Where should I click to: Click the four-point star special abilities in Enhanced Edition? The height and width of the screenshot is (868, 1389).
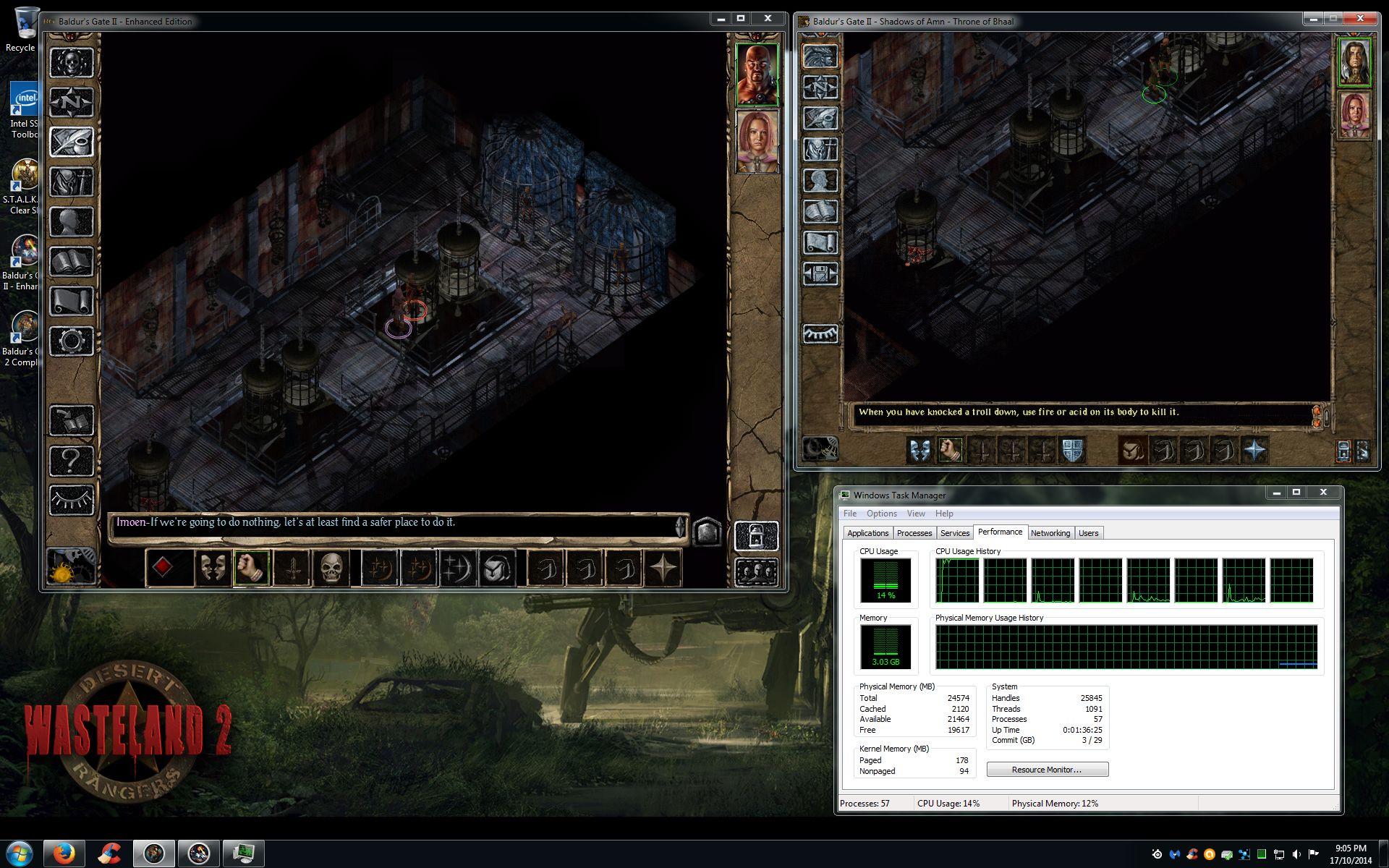(663, 568)
